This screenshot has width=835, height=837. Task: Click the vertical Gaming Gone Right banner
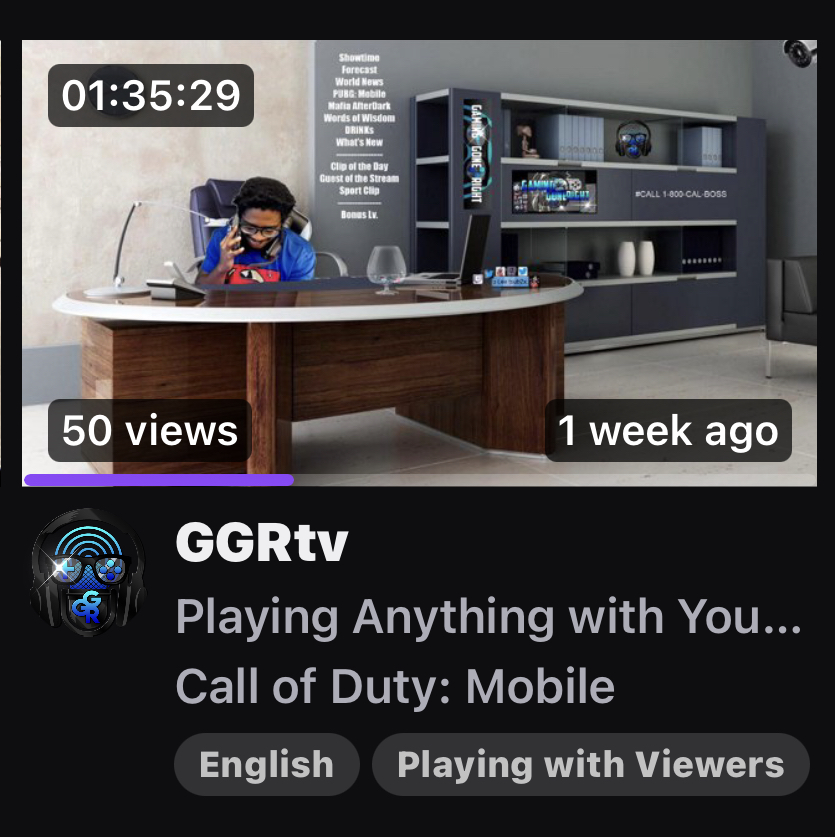(x=476, y=153)
